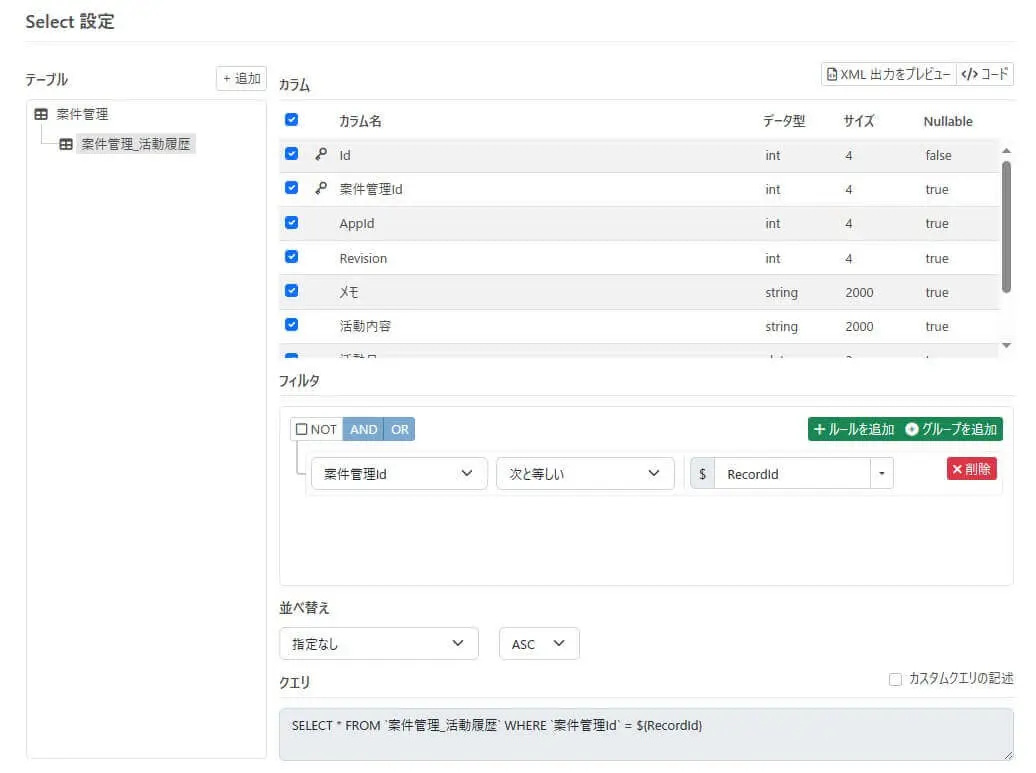
Task: Click the table icon beside 案件管理_活動履歴
Action: point(66,144)
